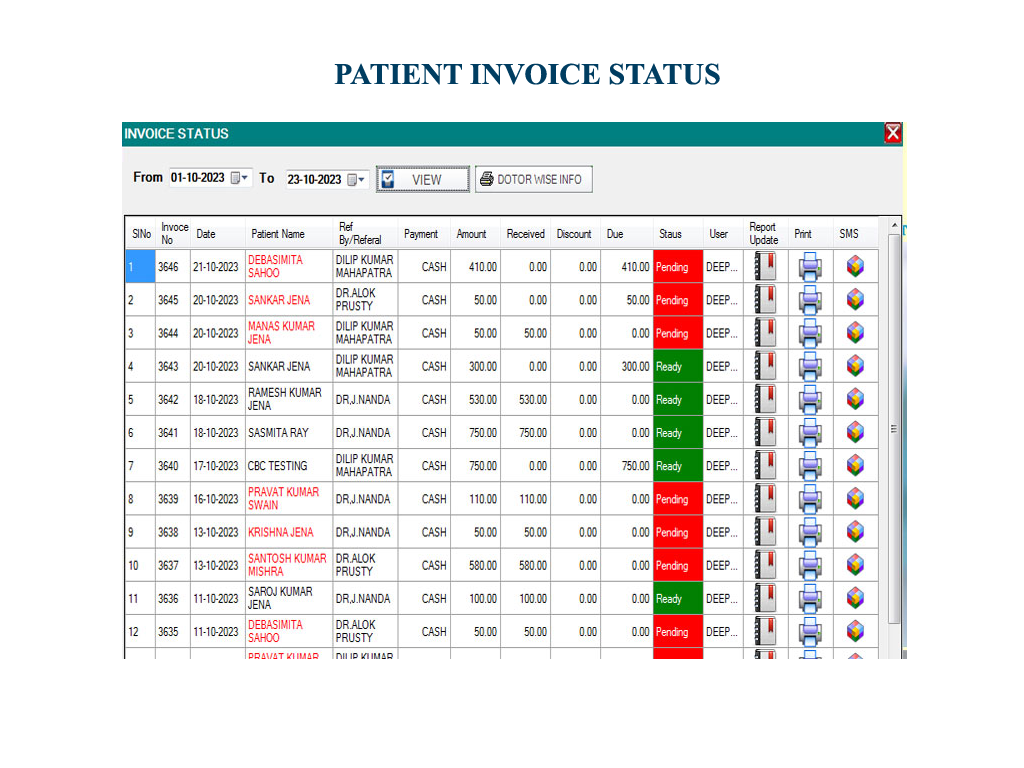Select Ready status cell for invoice 3643
The height and width of the screenshot is (768, 1024).
click(x=677, y=366)
